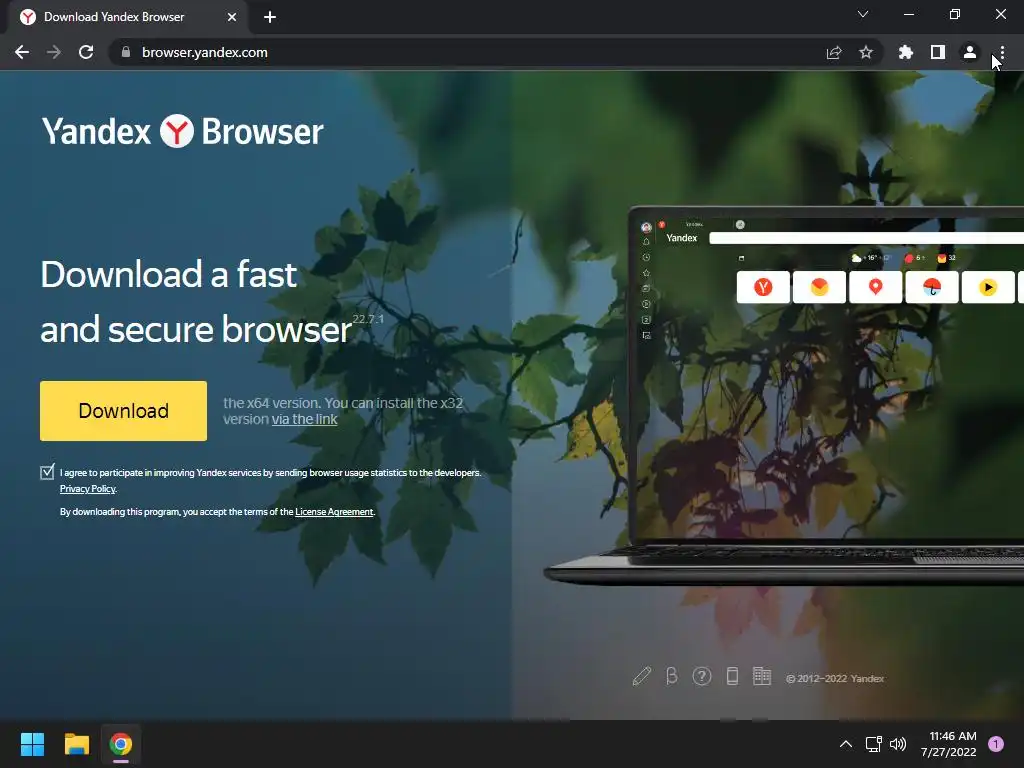Bookmark this tab with the star icon
Screen dimensions: 1024x768
pos(866,52)
